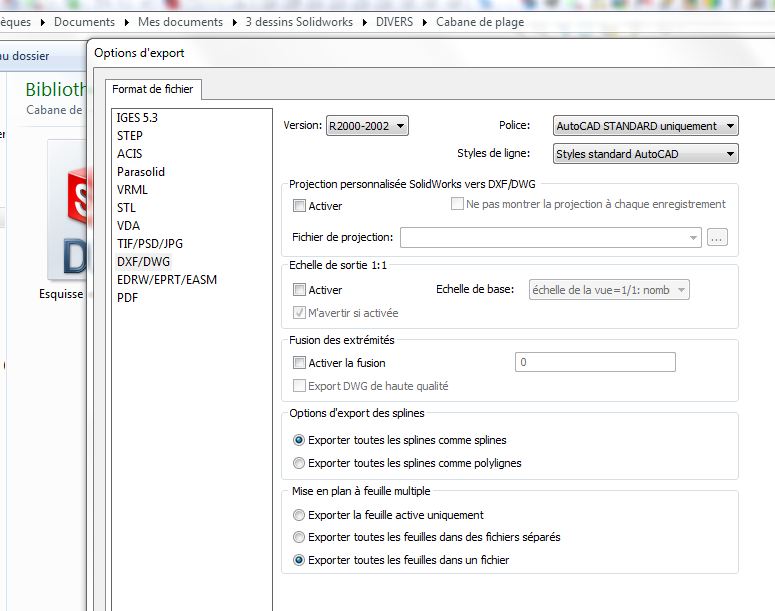
Task: Open Styles de ligne dropdown
Action: coord(646,154)
